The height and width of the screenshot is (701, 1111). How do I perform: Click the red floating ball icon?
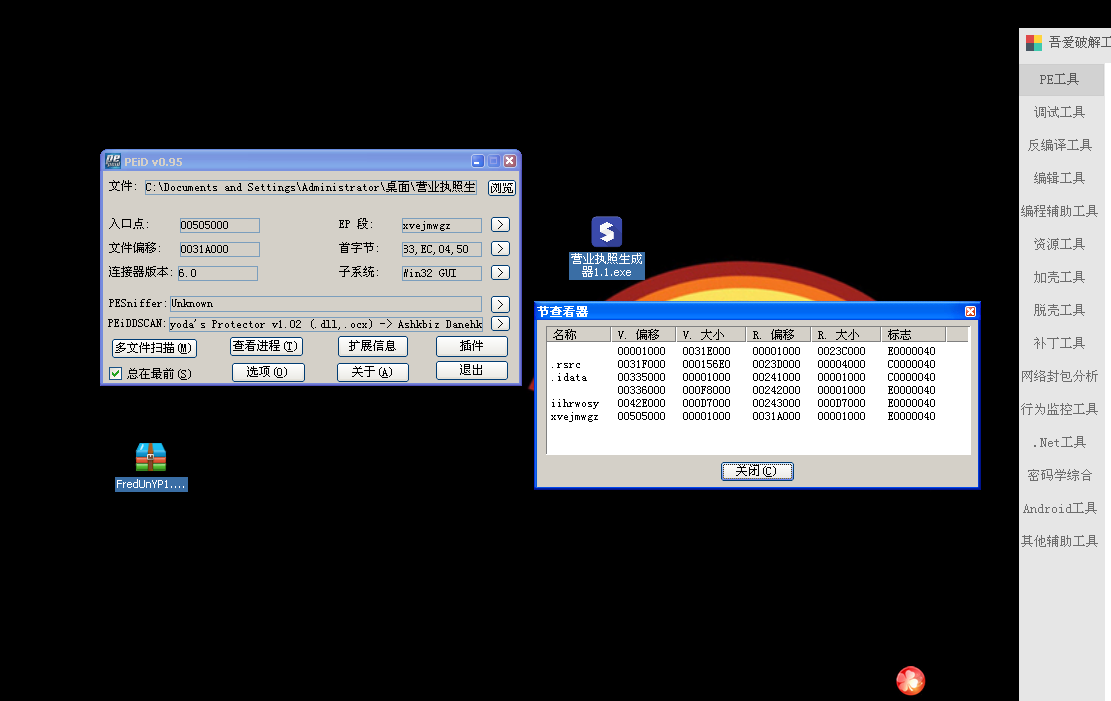pyautogui.click(x=910, y=680)
